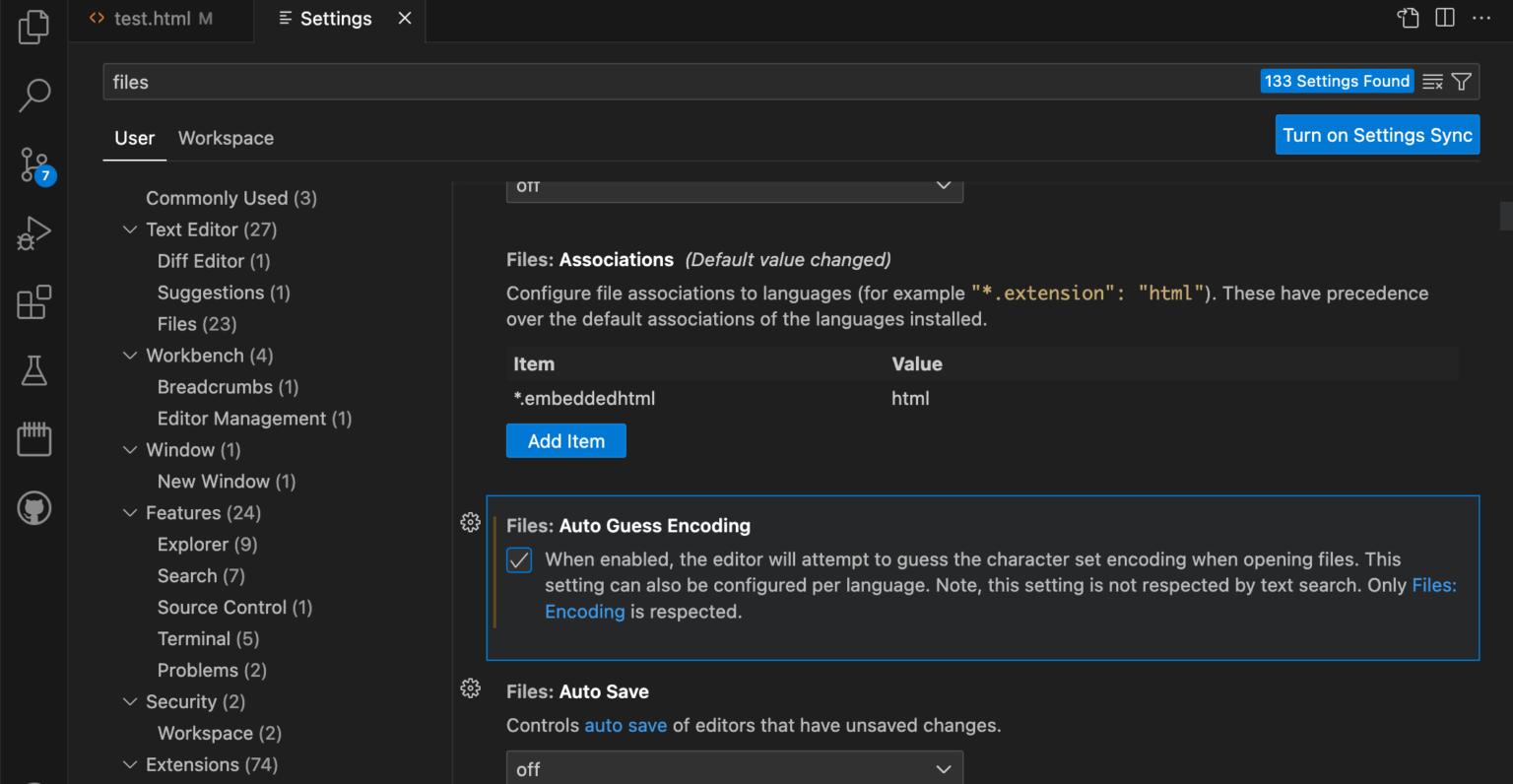The height and width of the screenshot is (784, 1513).
Task: Switch to Workspace settings
Action: tap(226, 138)
